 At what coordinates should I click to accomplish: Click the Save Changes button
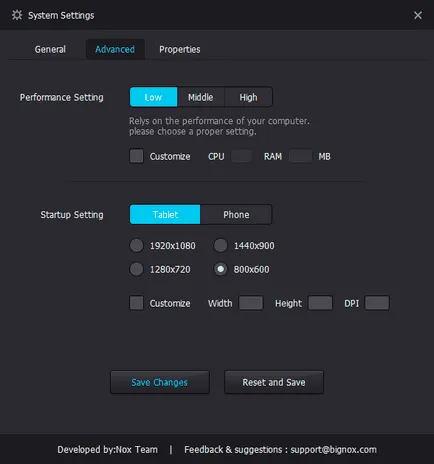click(160, 382)
